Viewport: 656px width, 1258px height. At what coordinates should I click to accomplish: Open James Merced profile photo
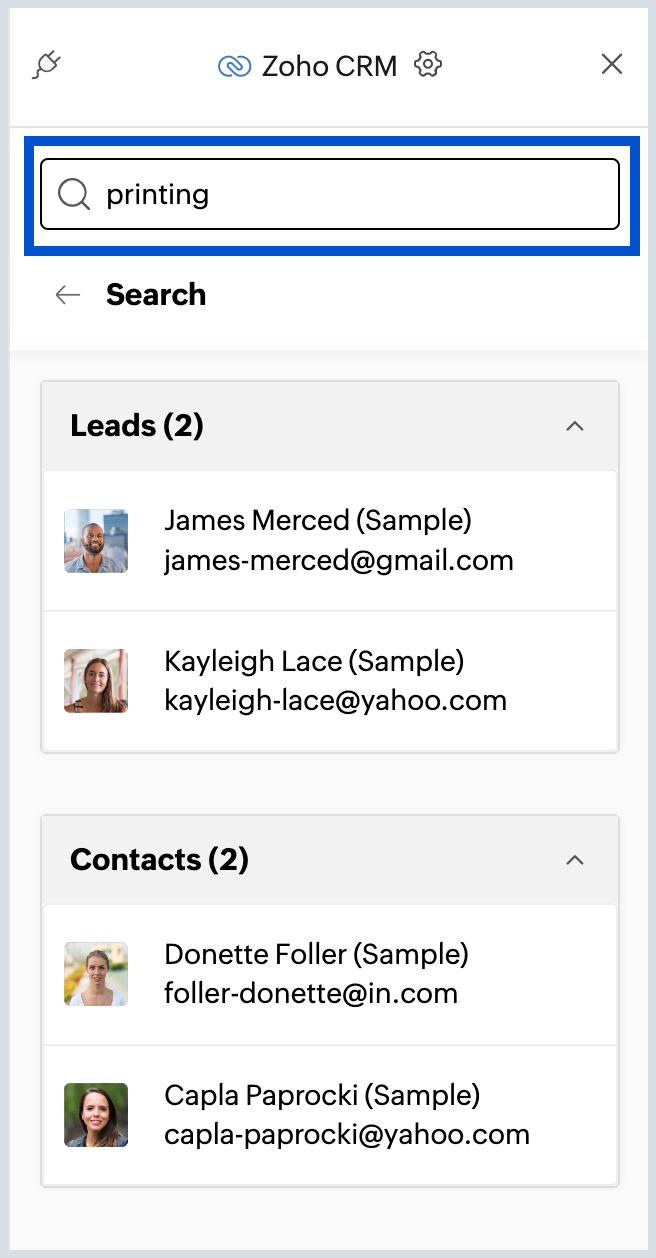(x=96, y=541)
